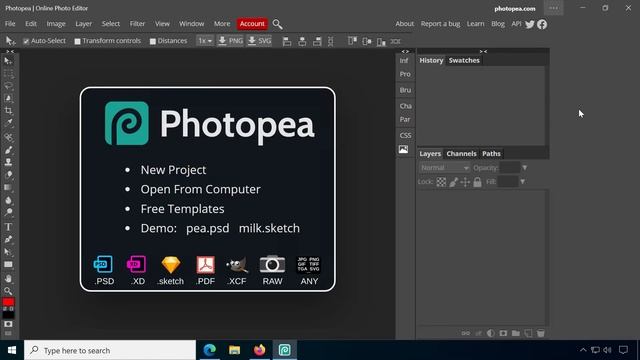Click the Windows search box in taskbar
Image resolution: width=640 pixels, height=360 pixels.
[x=110, y=350]
